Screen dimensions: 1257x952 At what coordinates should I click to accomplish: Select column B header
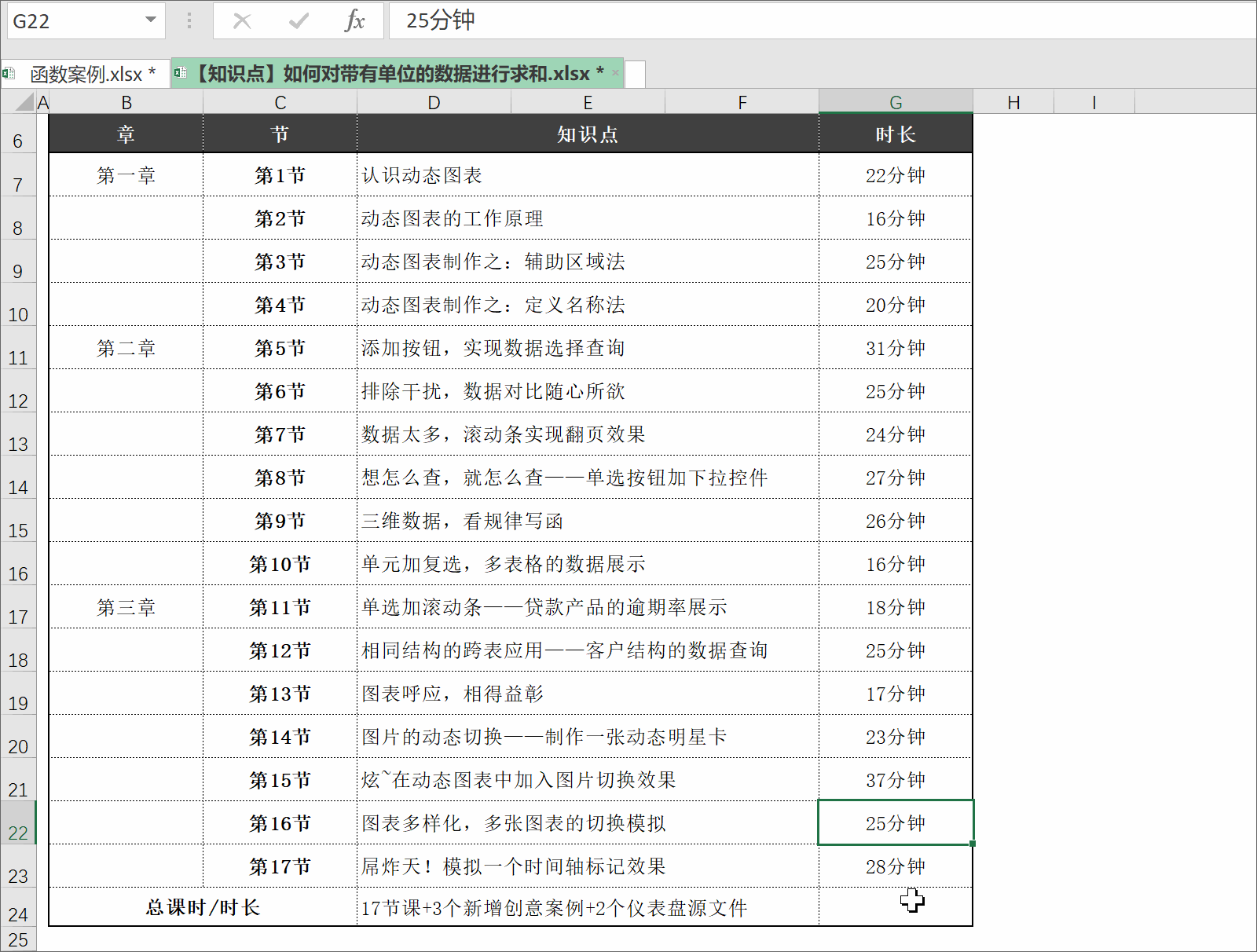coord(126,102)
